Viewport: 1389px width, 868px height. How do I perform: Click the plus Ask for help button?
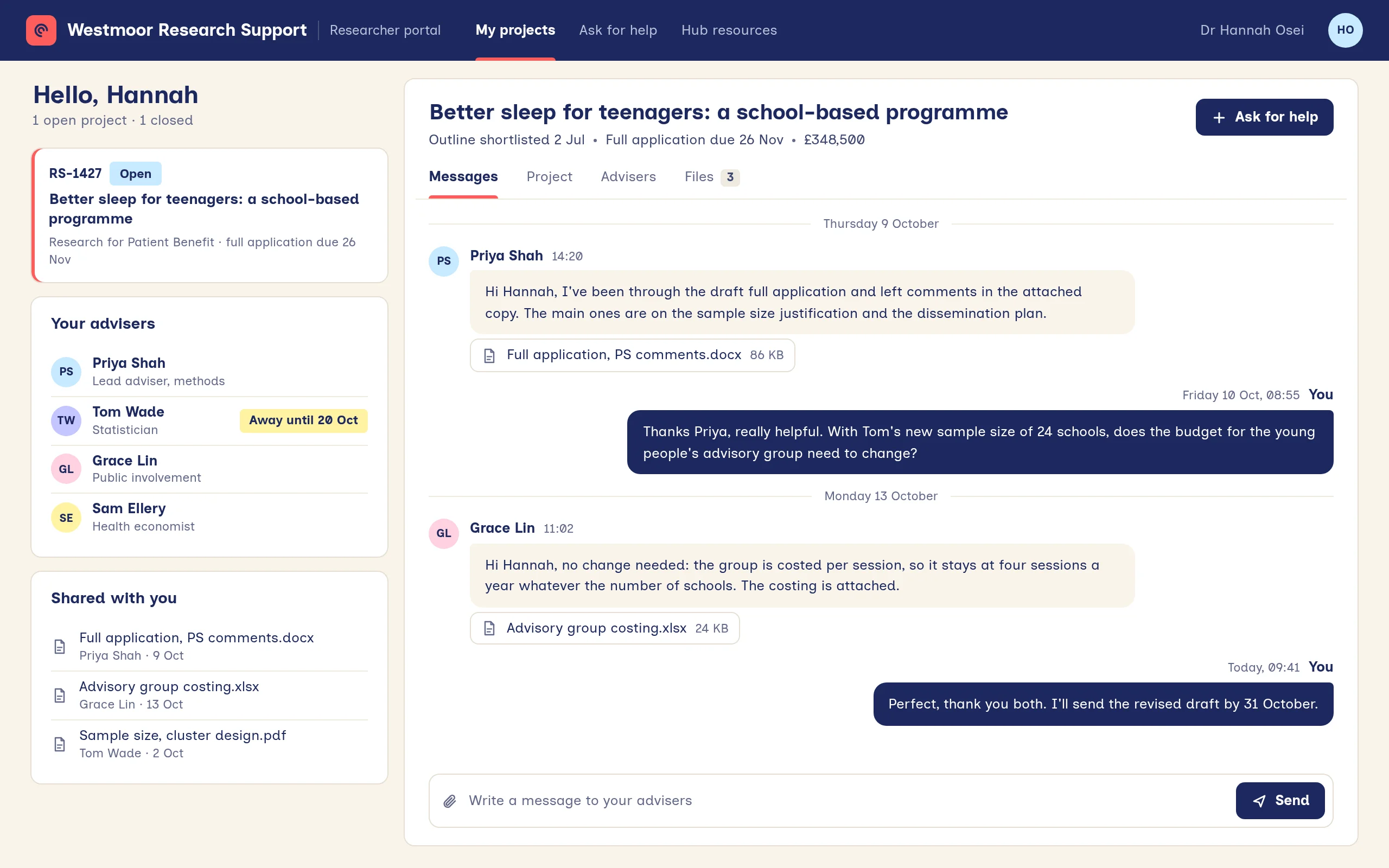1264,117
